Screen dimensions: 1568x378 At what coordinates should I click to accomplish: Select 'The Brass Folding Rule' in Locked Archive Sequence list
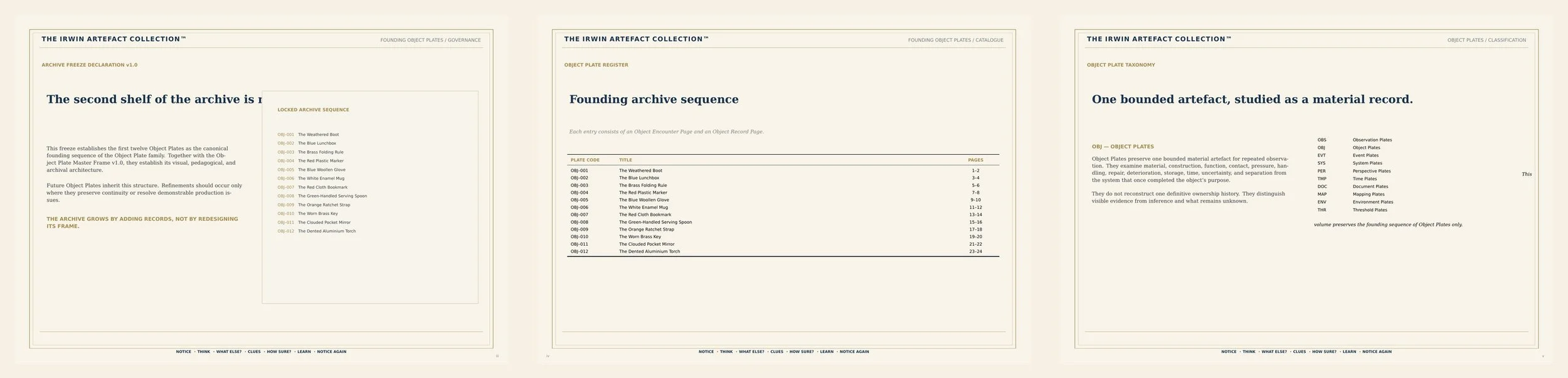320,152
